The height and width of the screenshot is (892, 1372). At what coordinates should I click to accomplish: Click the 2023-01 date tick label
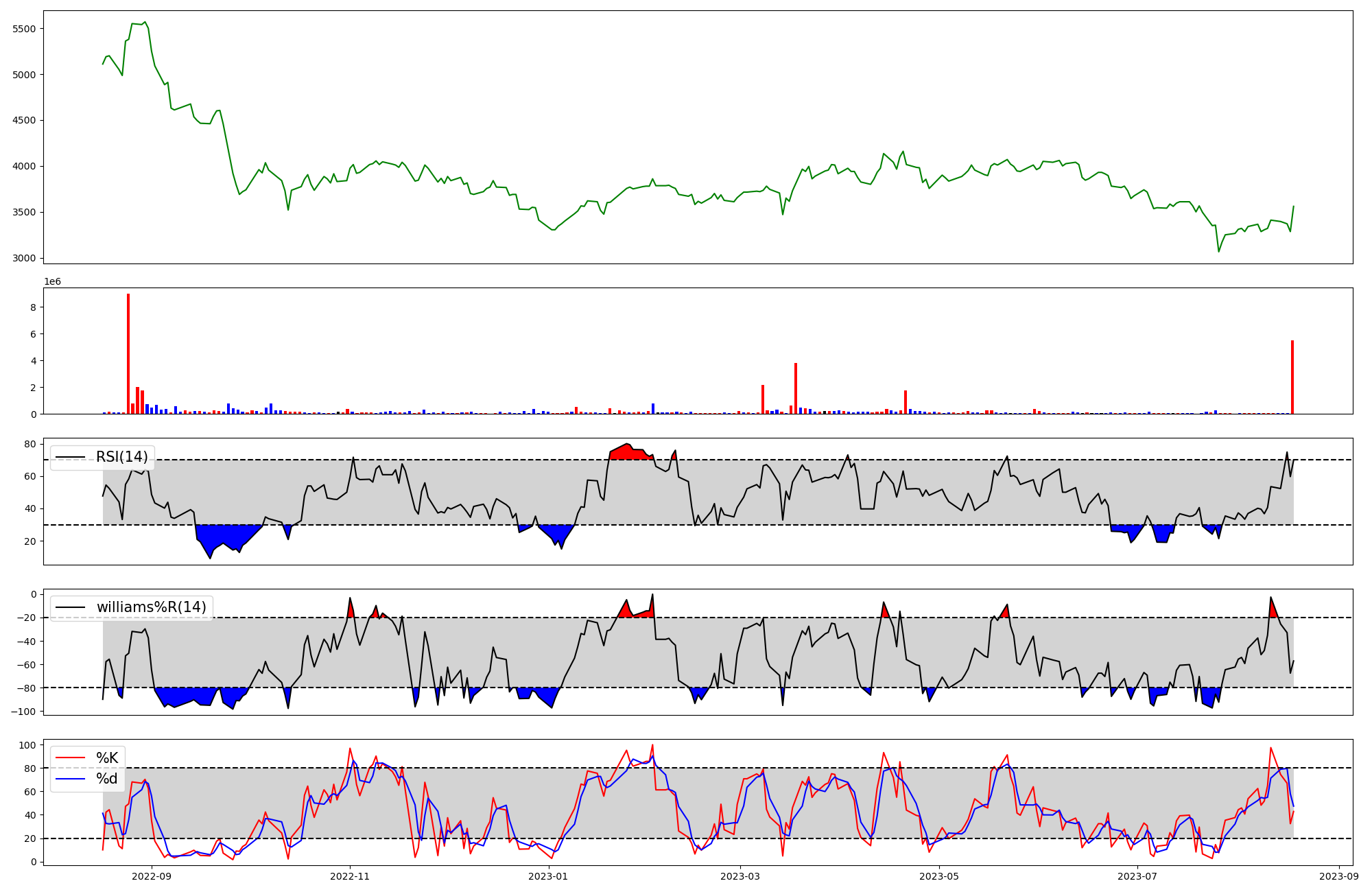(549, 876)
